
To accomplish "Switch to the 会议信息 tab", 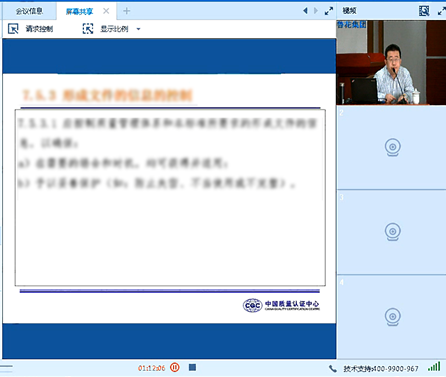I will pyautogui.click(x=29, y=11).
